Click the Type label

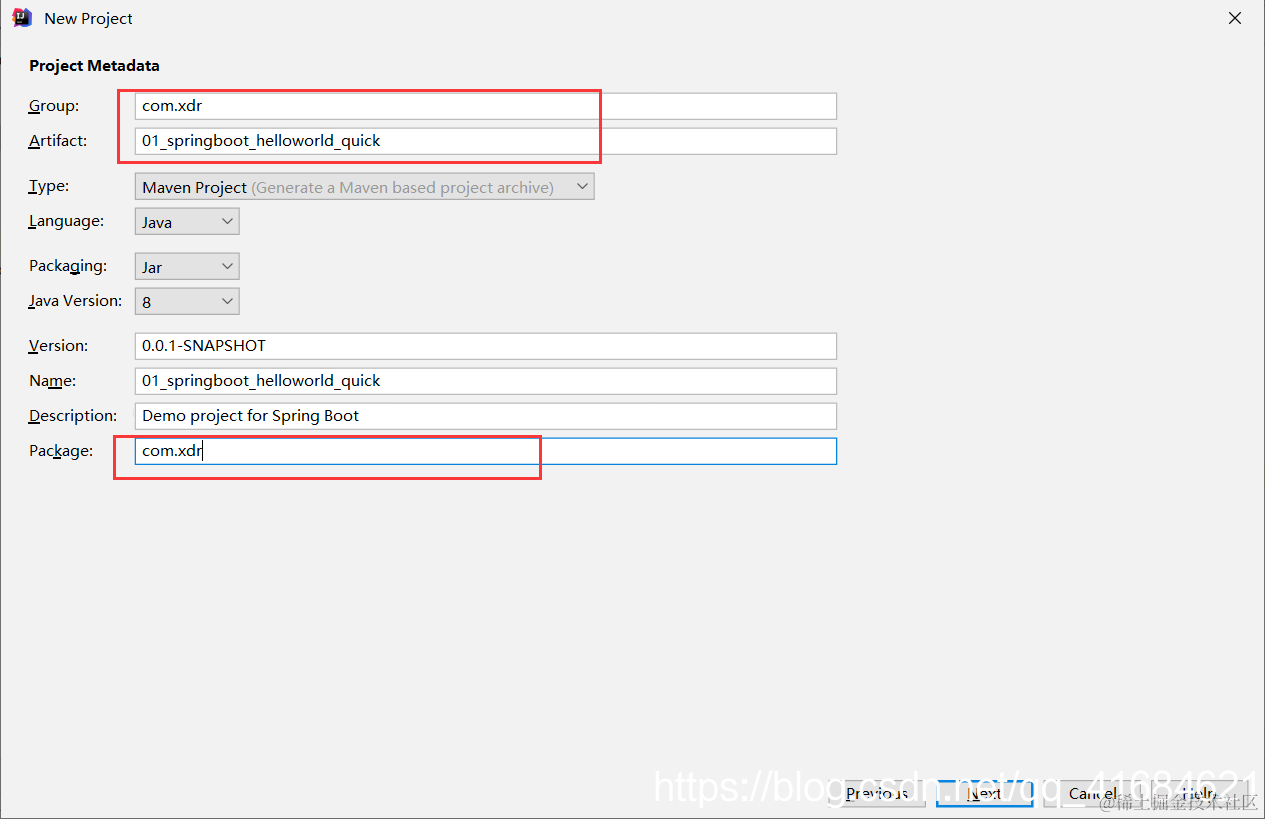[x=49, y=187]
